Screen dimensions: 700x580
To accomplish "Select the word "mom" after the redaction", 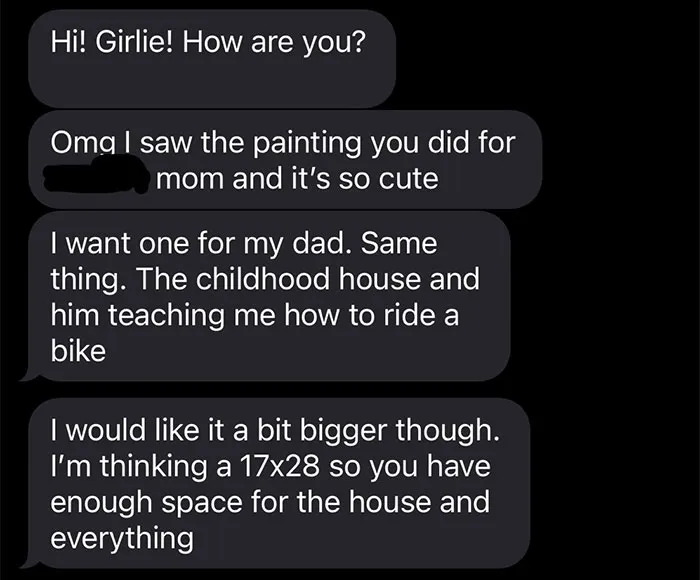I will click(x=190, y=179).
